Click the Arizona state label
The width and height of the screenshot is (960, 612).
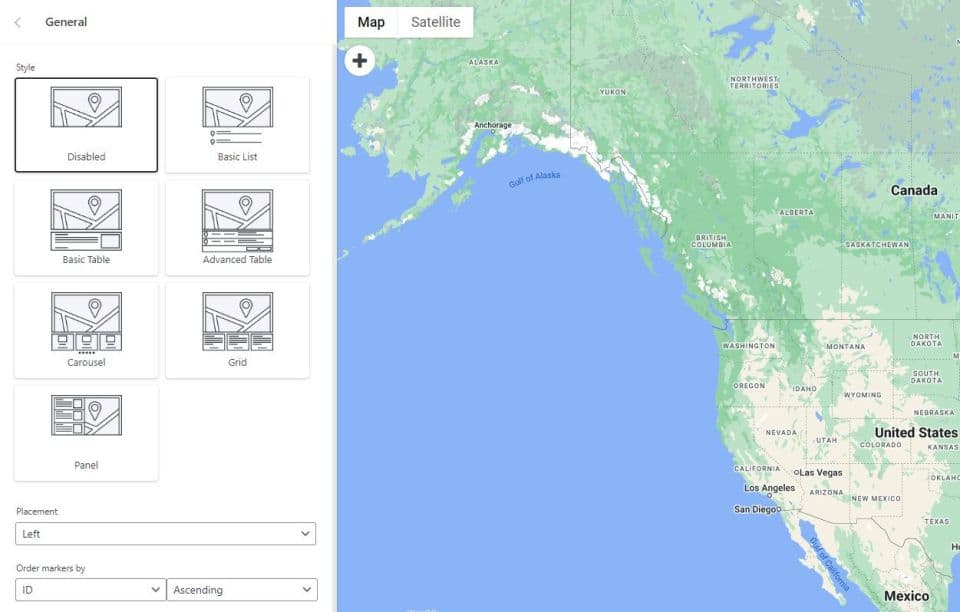(827, 492)
